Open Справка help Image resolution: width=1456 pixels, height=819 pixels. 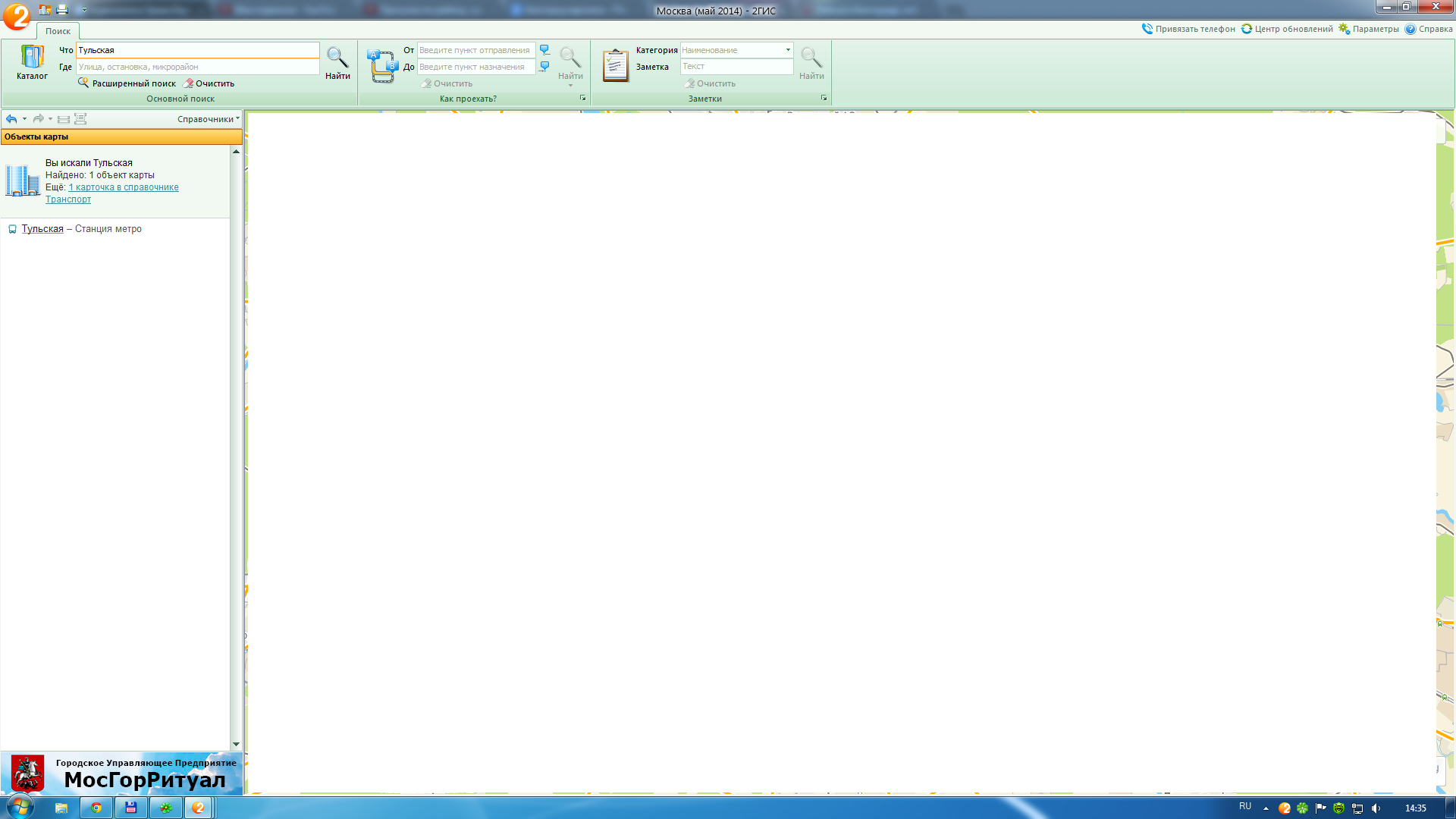pyautogui.click(x=1429, y=29)
